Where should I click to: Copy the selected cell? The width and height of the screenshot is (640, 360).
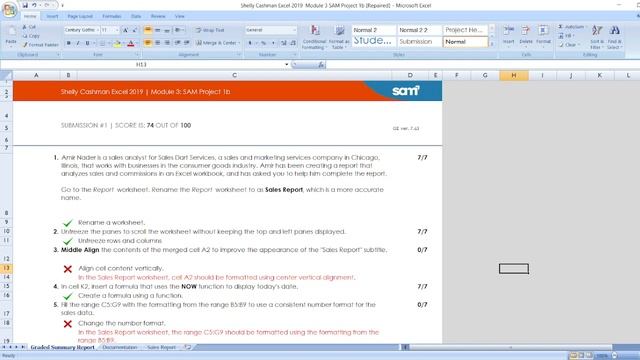coord(31,36)
